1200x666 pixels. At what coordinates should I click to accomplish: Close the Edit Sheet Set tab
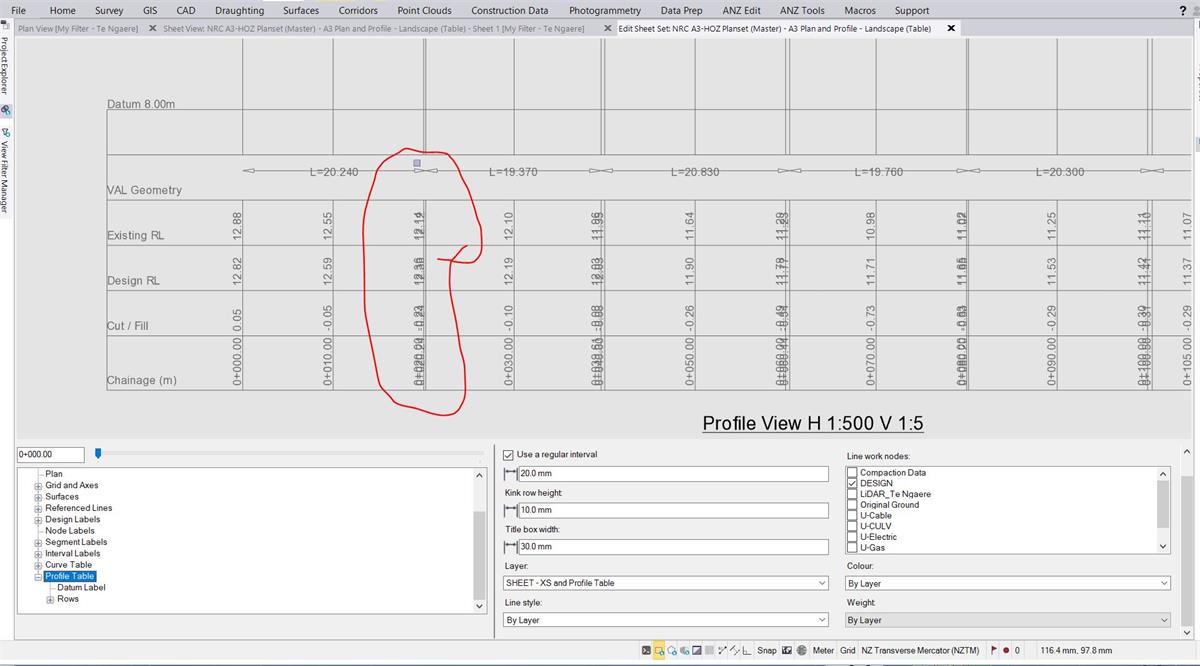click(950, 28)
